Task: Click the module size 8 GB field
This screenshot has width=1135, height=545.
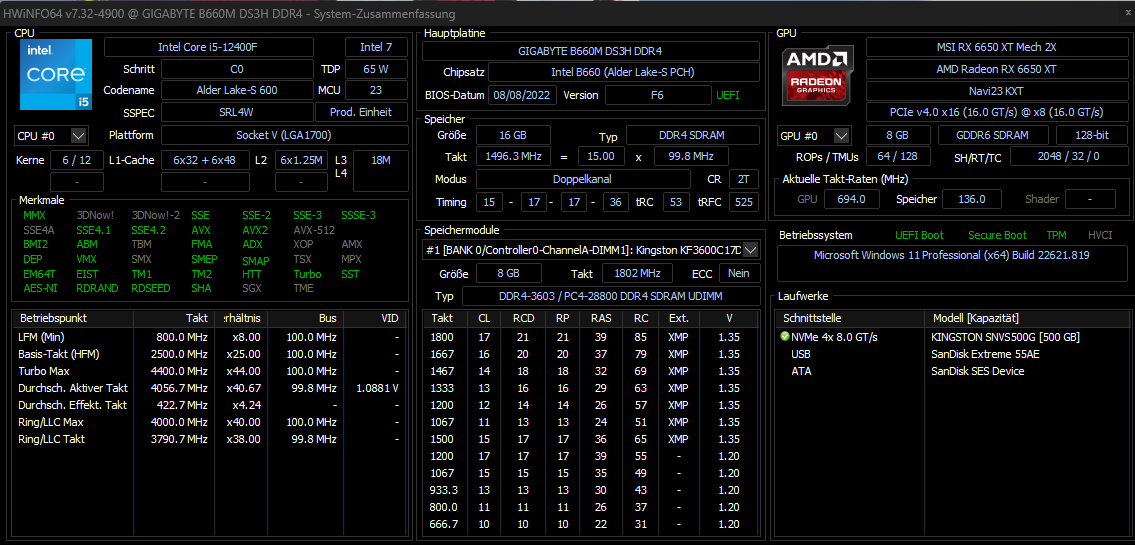Action: [509, 274]
